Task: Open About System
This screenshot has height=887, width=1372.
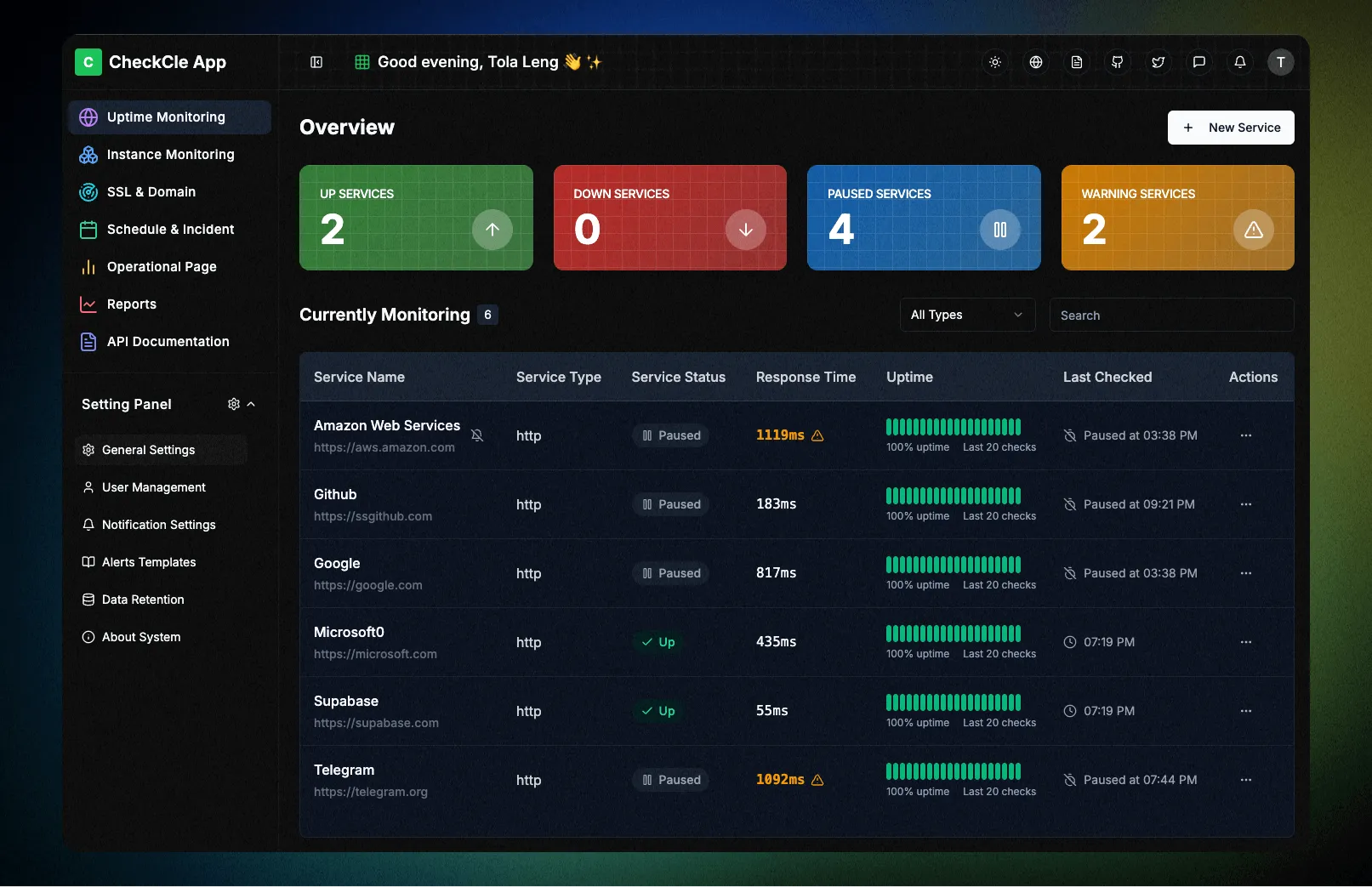Action: (161, 637)
